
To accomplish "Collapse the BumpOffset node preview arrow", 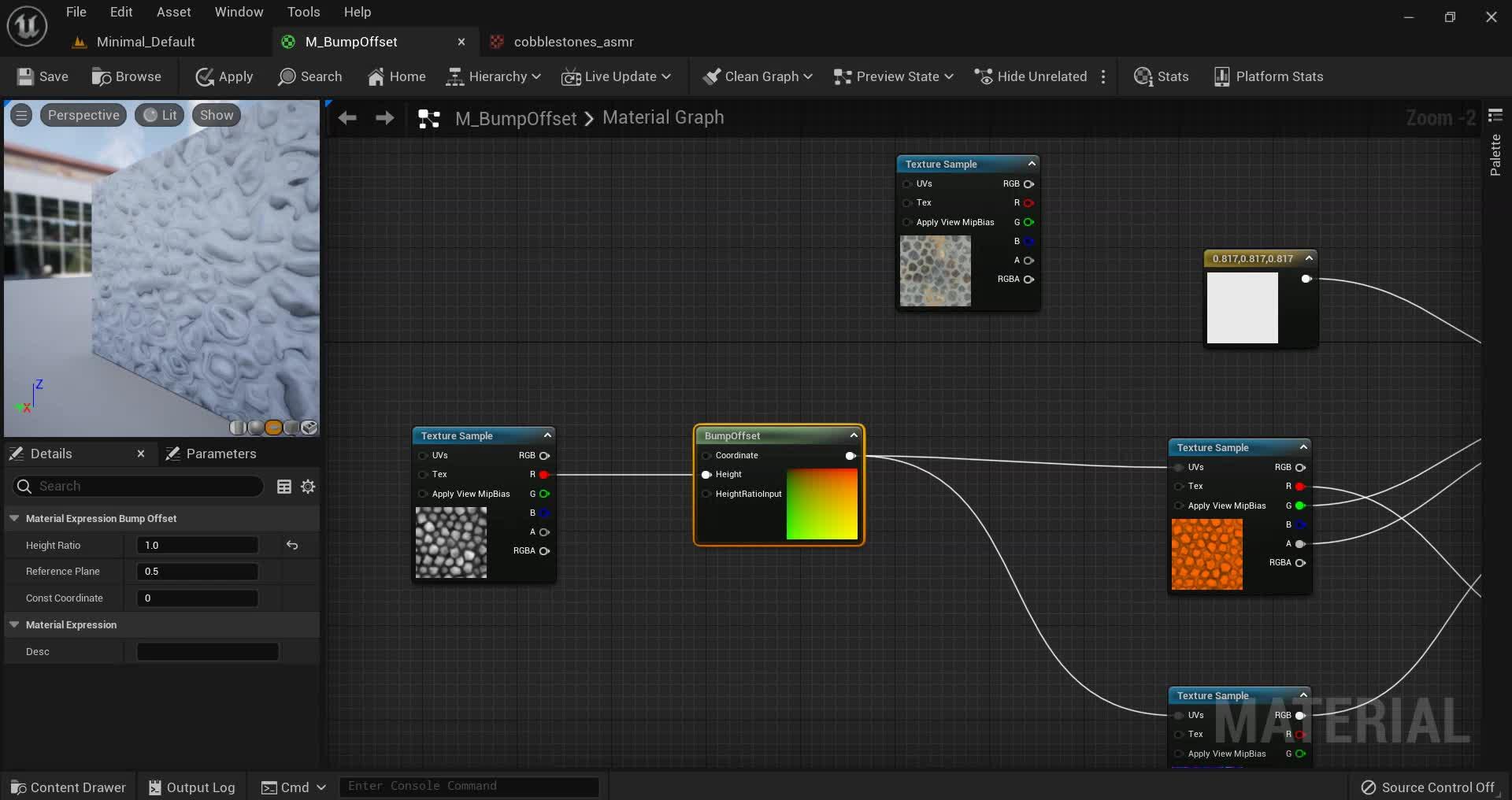I will pos(853,435).
